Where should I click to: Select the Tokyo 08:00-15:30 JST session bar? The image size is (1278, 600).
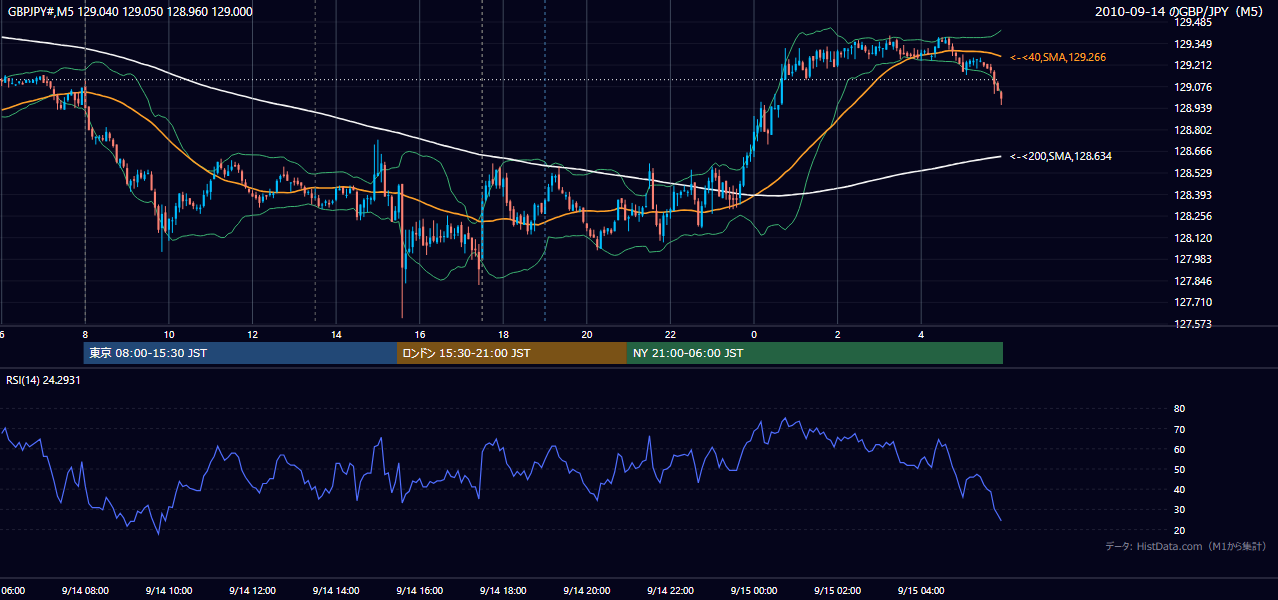coord(241,353)
